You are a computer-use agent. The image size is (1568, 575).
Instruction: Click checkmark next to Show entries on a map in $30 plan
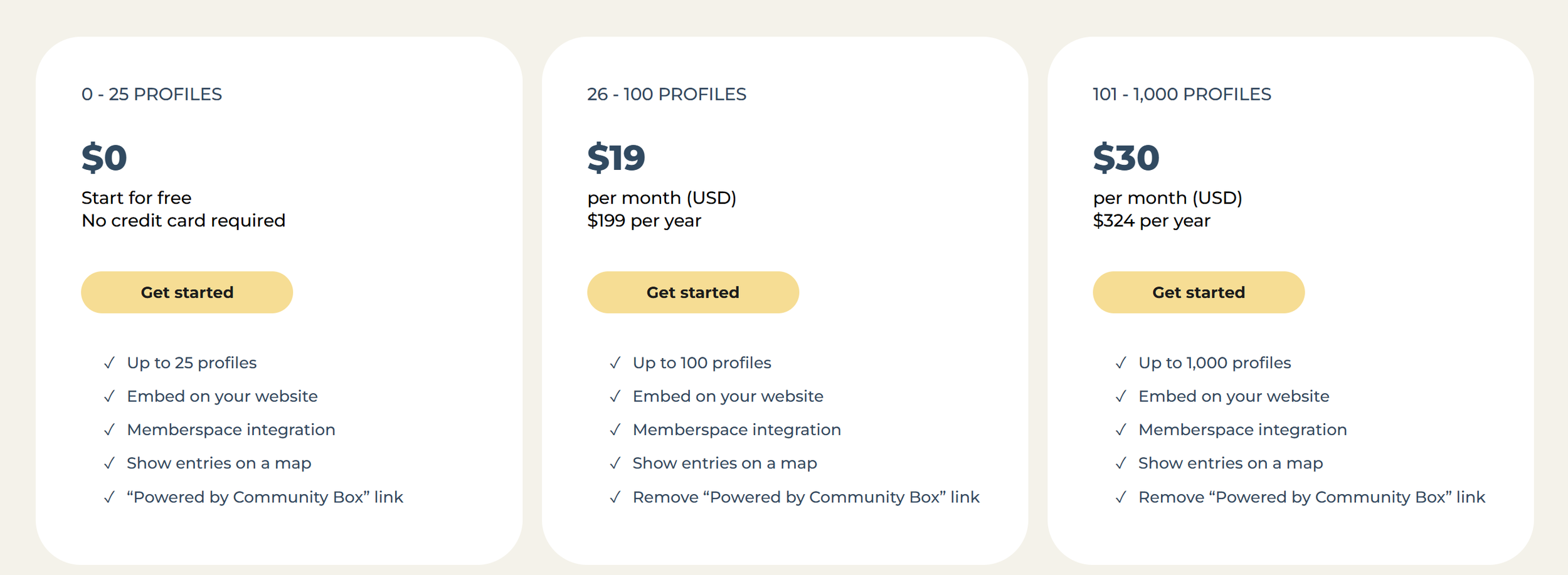1121,463
